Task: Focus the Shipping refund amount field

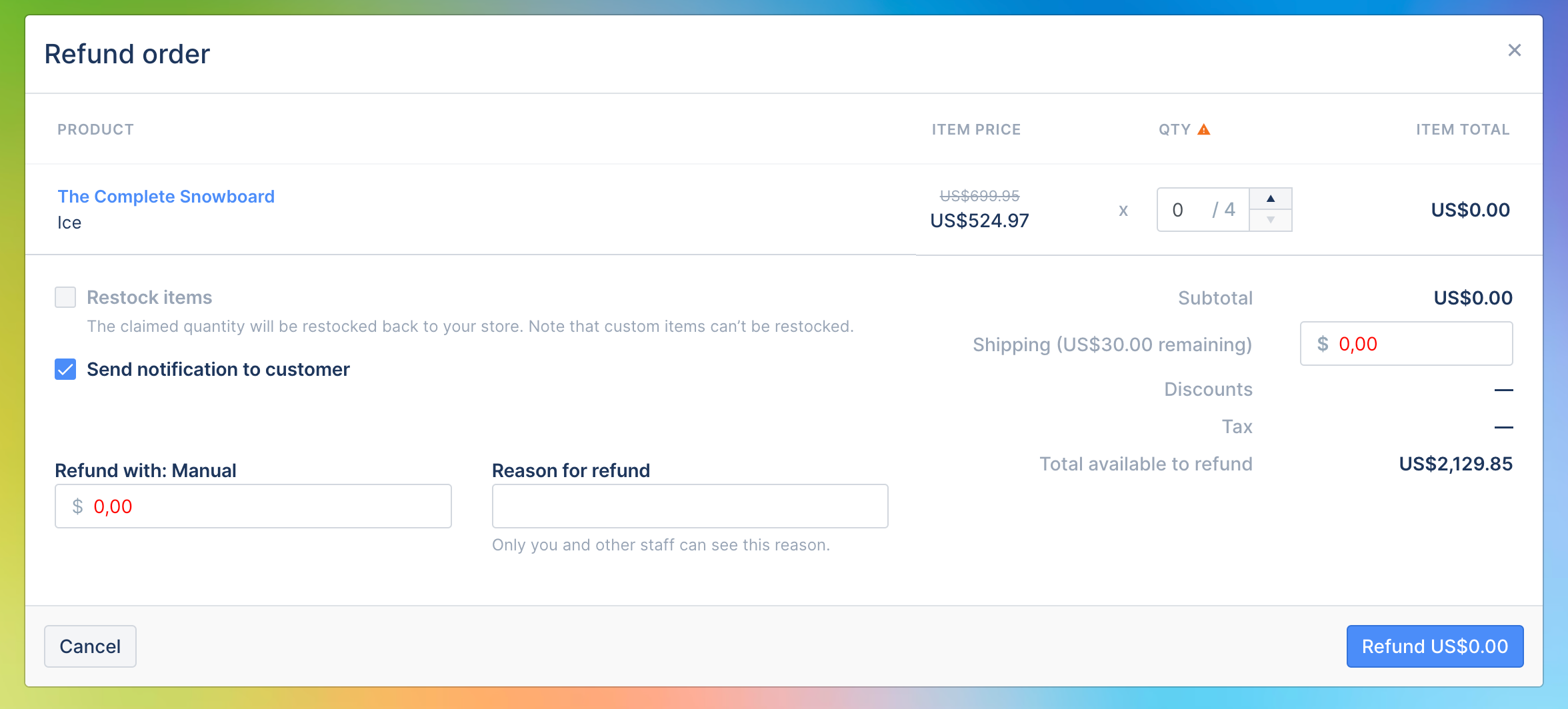Action: [1406, 344]
